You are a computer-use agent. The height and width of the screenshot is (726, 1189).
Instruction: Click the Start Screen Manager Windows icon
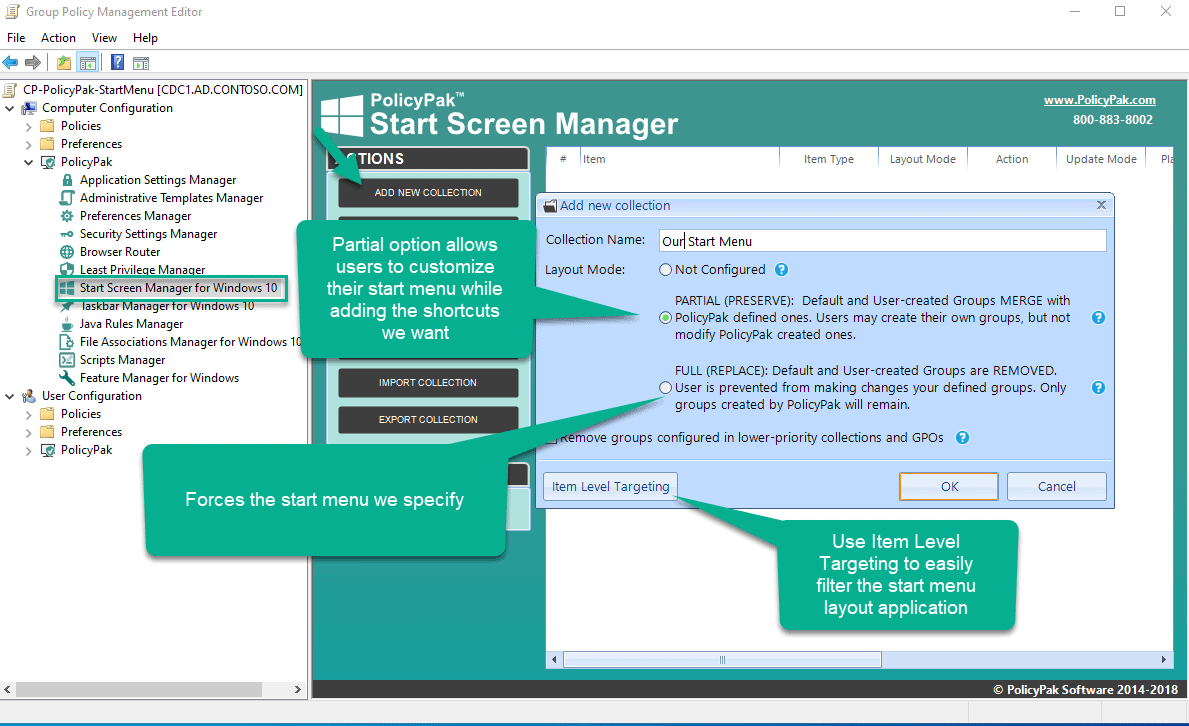(67, 288)
